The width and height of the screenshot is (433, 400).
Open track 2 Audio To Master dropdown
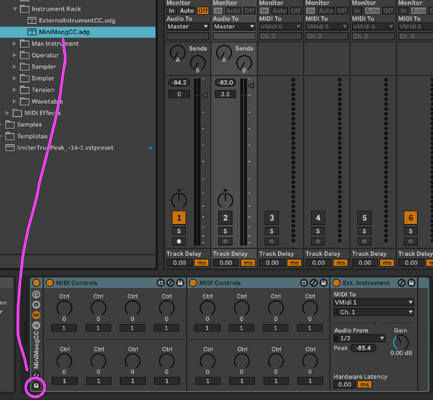(x=234, y=26)
